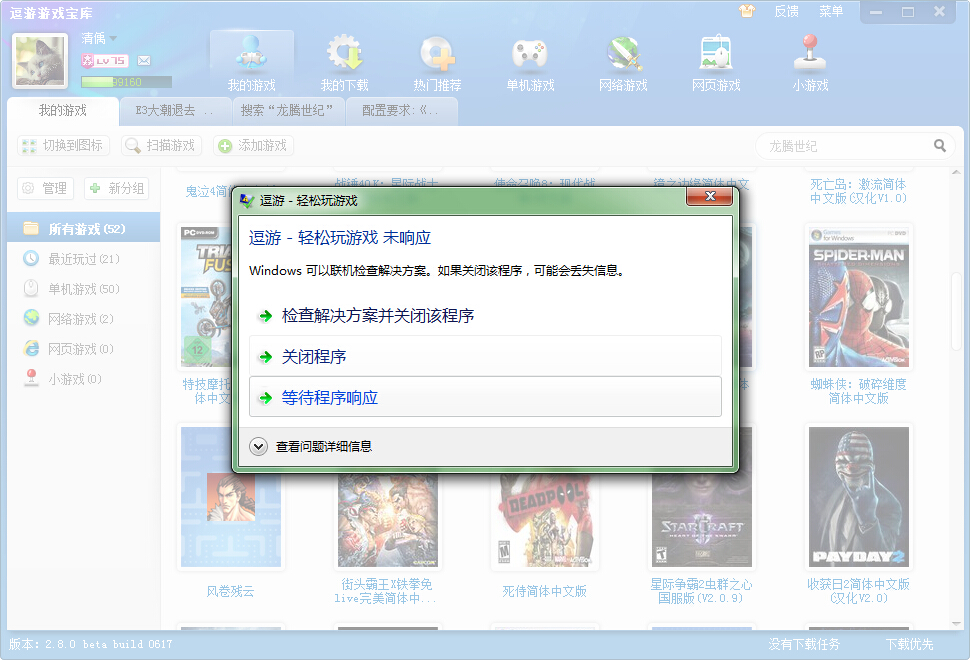The width and height of the screenshot is (970, 660).
Task: Click the Lv 75 level badge
Action: click(105, 61)
